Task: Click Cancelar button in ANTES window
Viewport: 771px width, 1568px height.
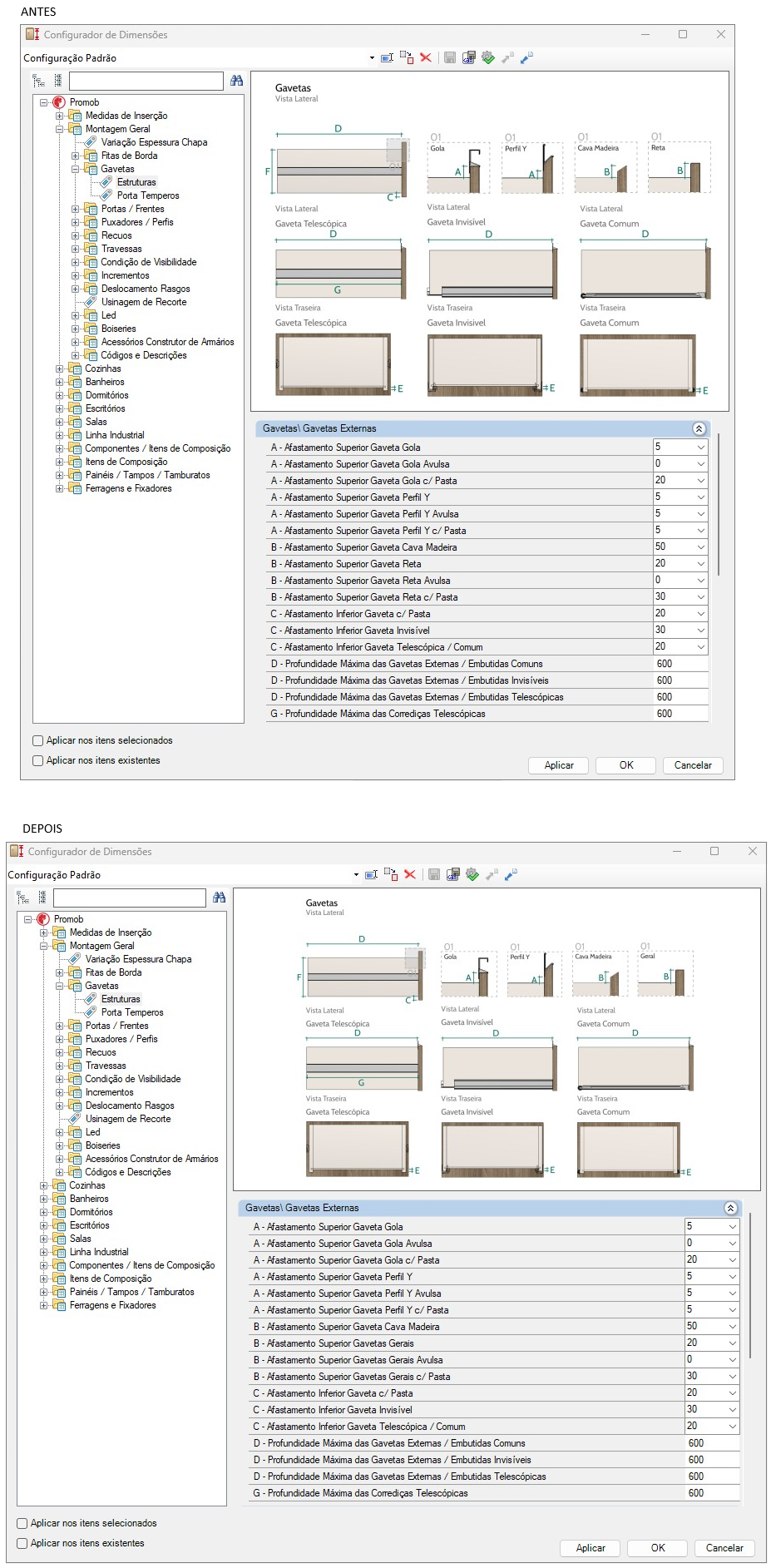Action: tap(693, 765)
